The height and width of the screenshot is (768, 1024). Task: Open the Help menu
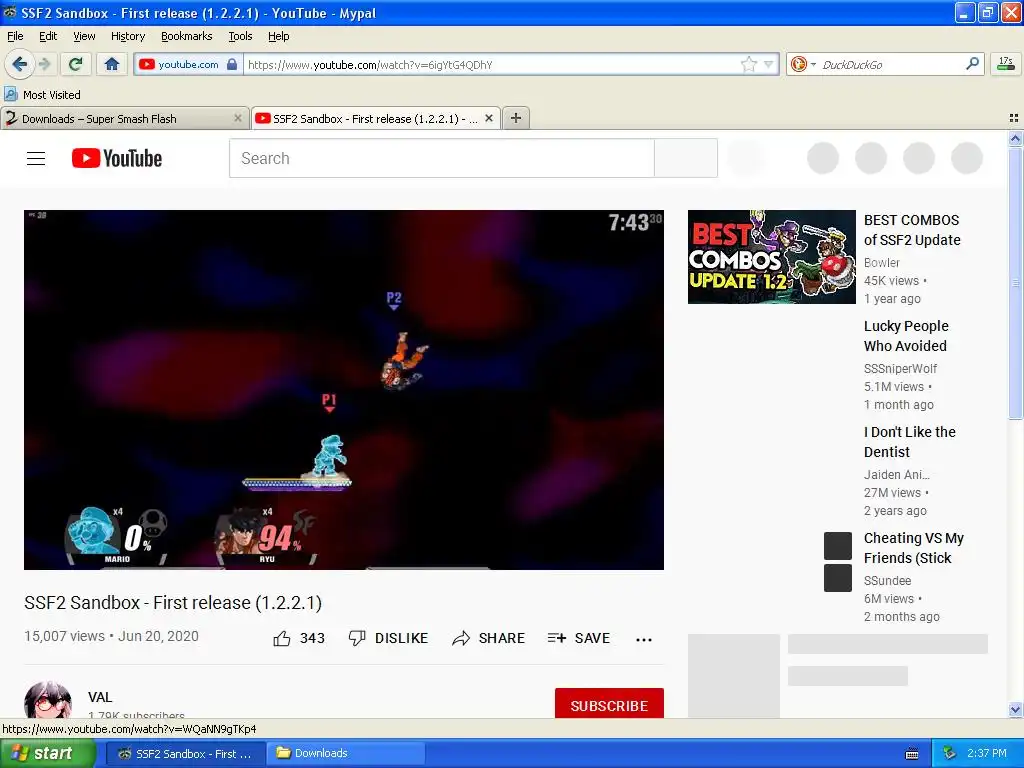(279, 36)
